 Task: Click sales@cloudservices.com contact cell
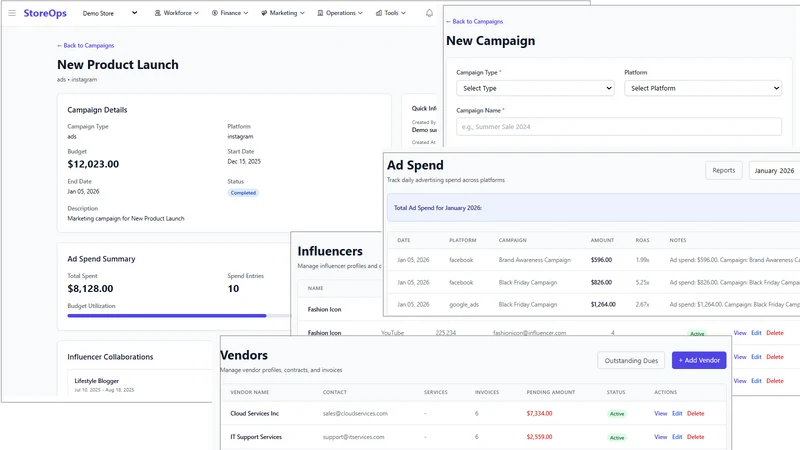click(355, 414)
